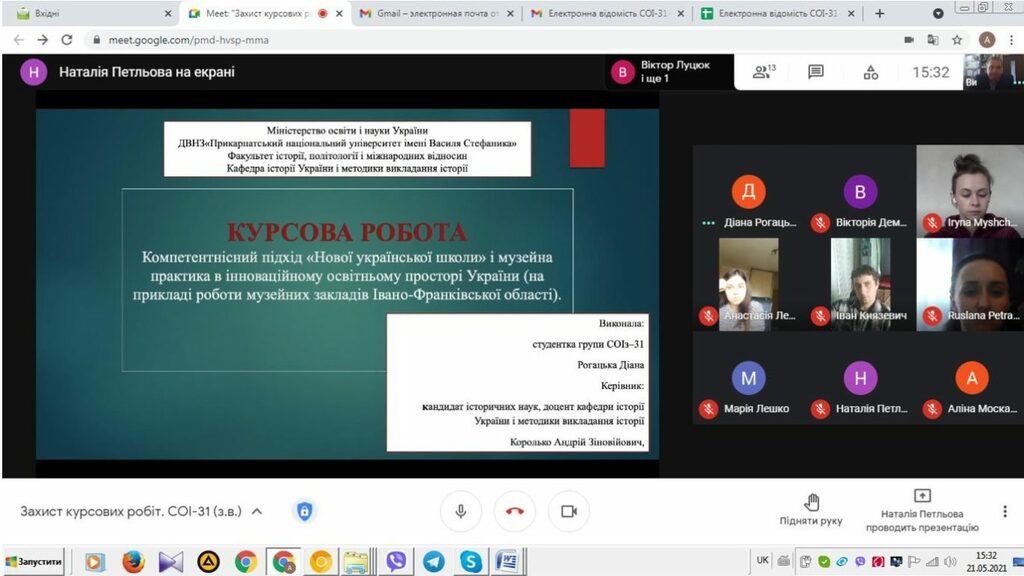Open Chrome's three-dot browser menu

tap(1011, 40)
